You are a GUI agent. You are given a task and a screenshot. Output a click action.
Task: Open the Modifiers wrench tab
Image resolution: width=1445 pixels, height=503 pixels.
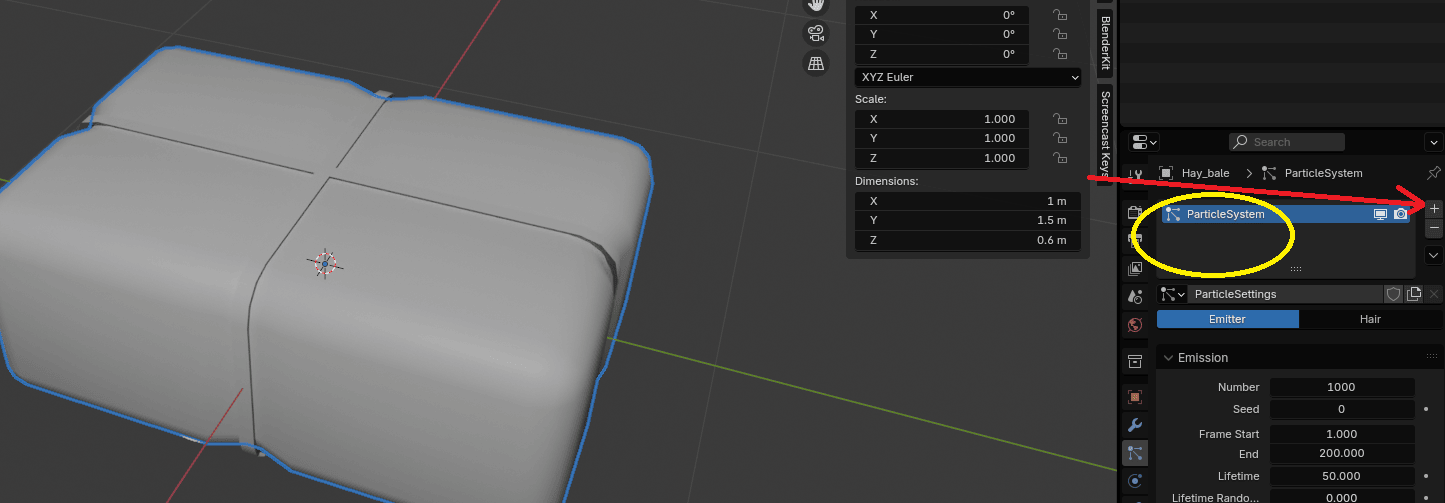click(1135, 425)
